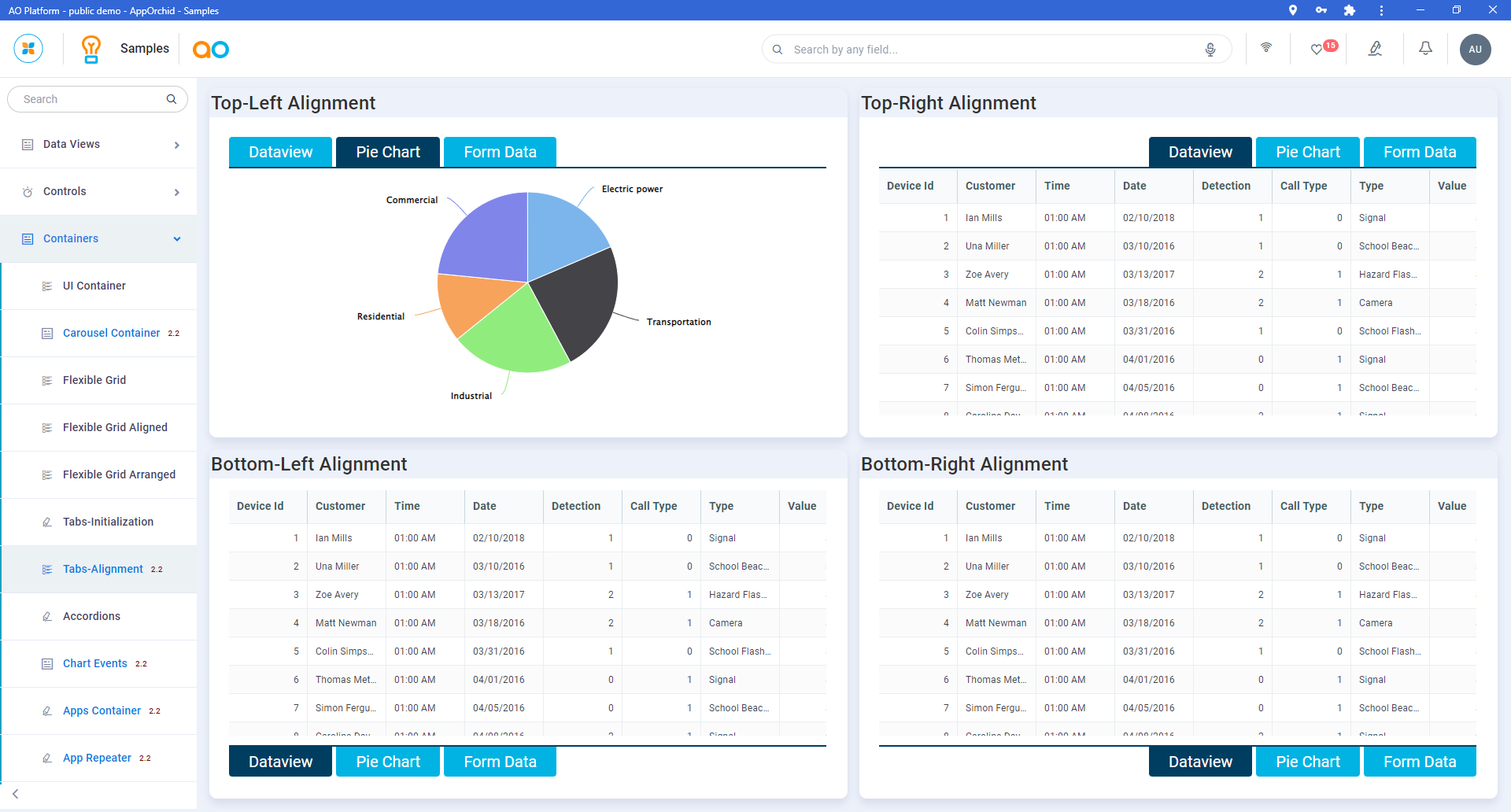Click the sidebar search magnifier icon

[172, 99]
